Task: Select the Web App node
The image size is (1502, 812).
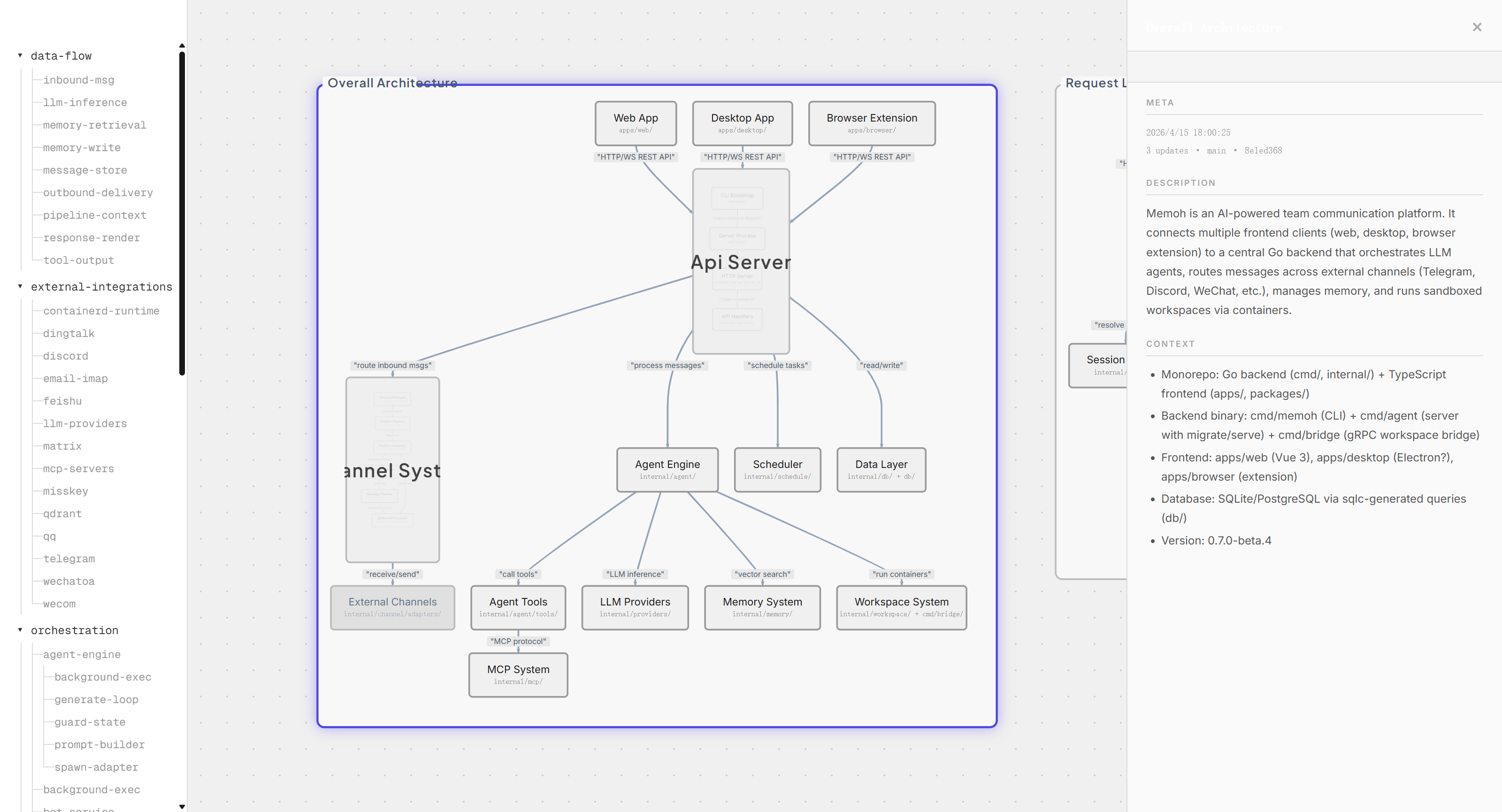Action: coord(636,123)
